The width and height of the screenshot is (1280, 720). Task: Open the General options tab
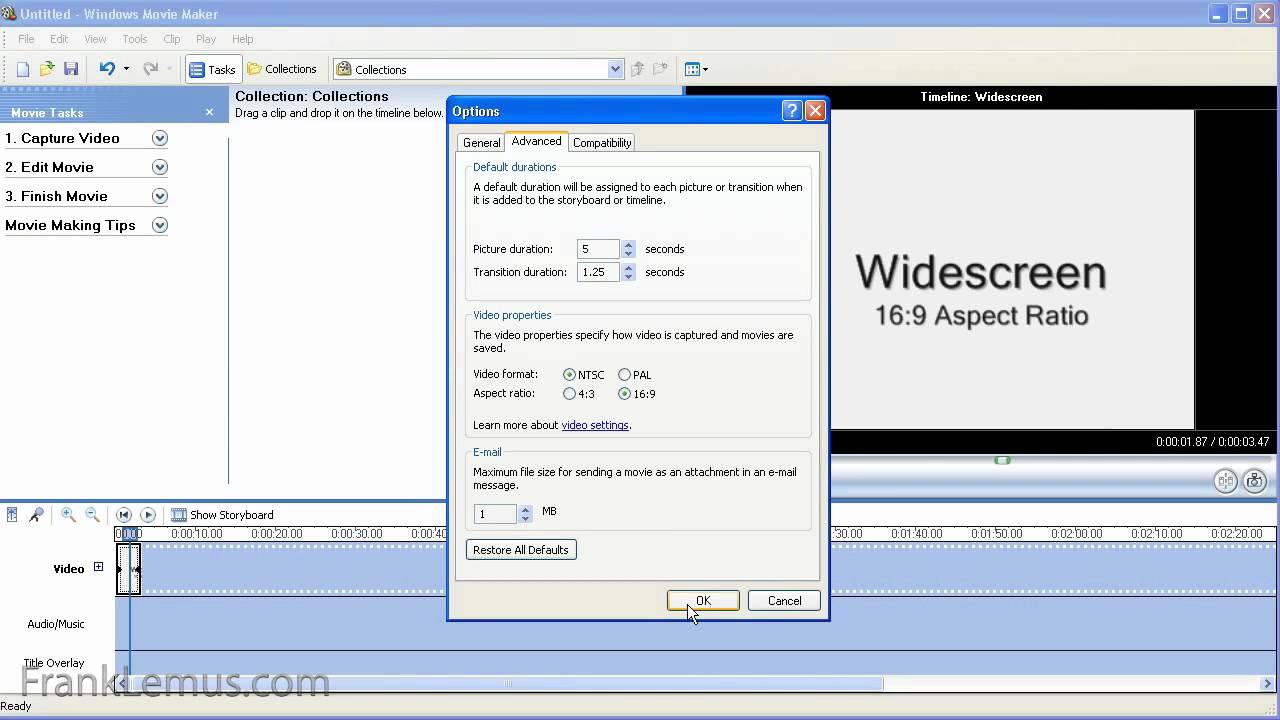tap(481, 143)
